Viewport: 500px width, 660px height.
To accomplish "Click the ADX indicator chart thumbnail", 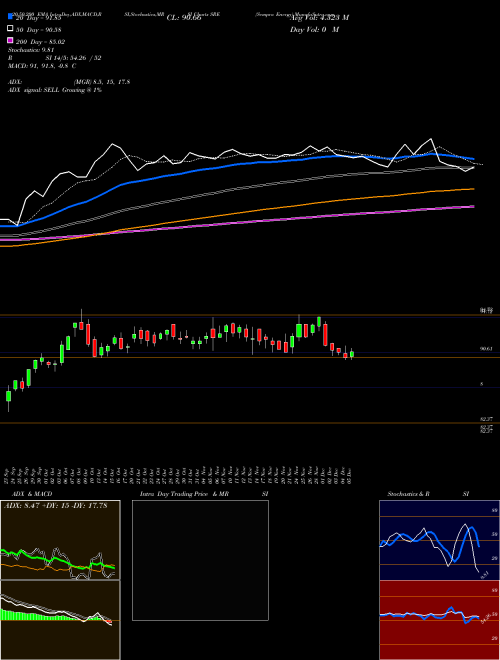I will click(x=60, y=540).
